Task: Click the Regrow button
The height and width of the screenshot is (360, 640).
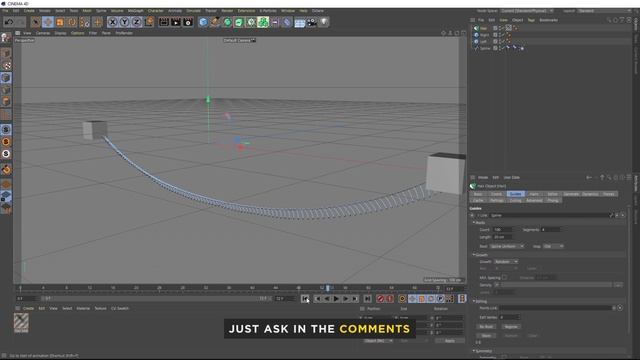Action: coord(511,327)
